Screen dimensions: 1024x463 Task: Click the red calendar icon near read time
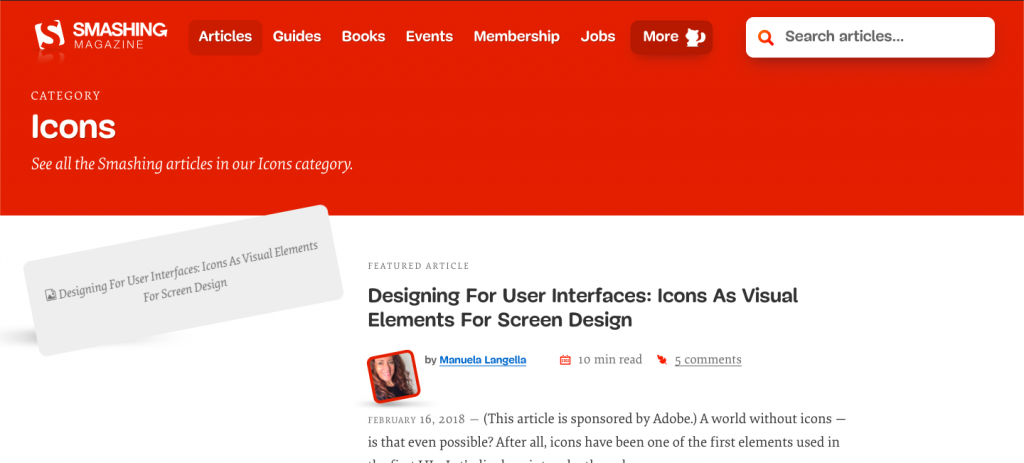click(565, 360)
